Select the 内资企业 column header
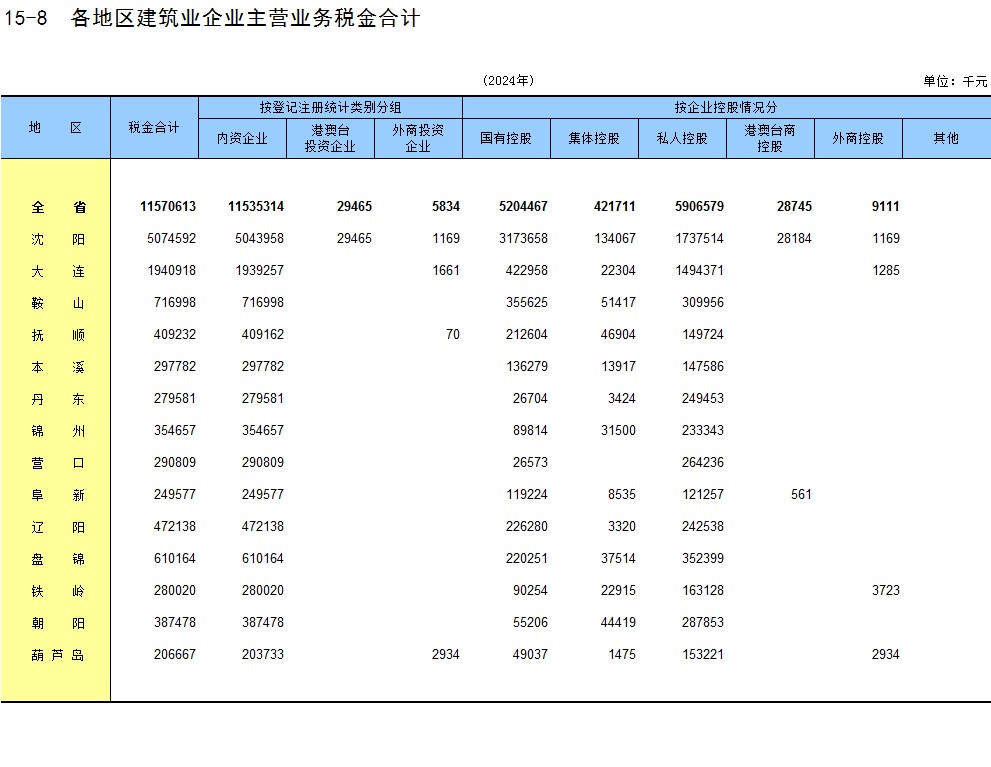The width and height of the screenshot is (991, 767). point(242,138)
